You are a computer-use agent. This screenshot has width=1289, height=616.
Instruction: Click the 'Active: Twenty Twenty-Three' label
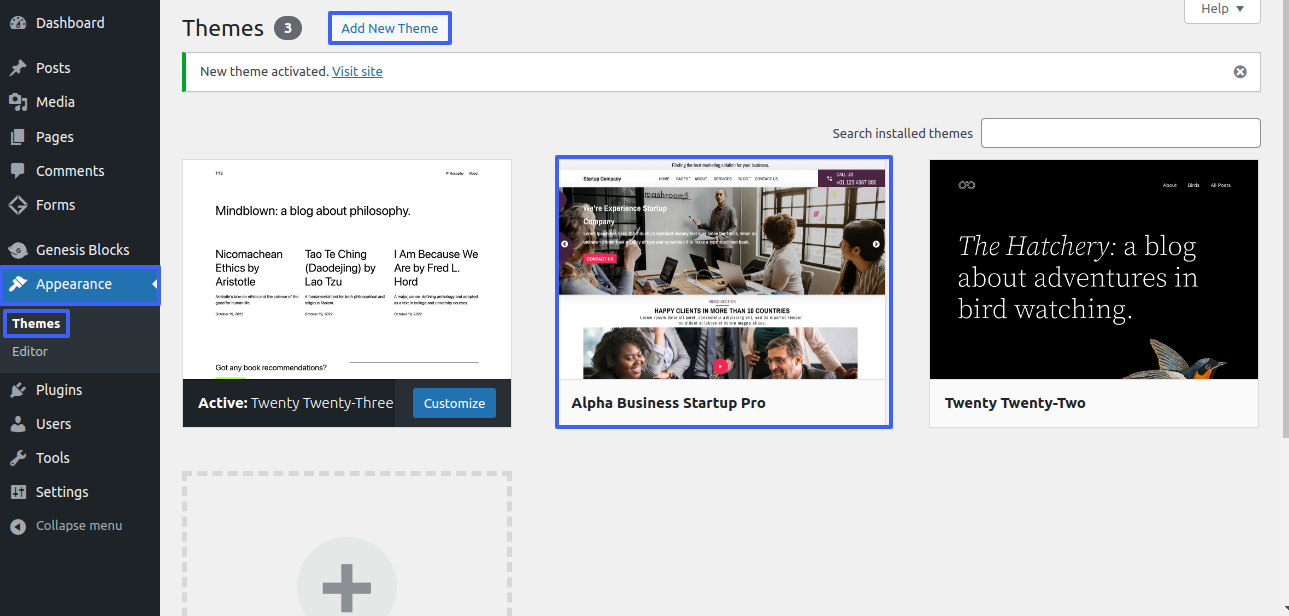295,403
